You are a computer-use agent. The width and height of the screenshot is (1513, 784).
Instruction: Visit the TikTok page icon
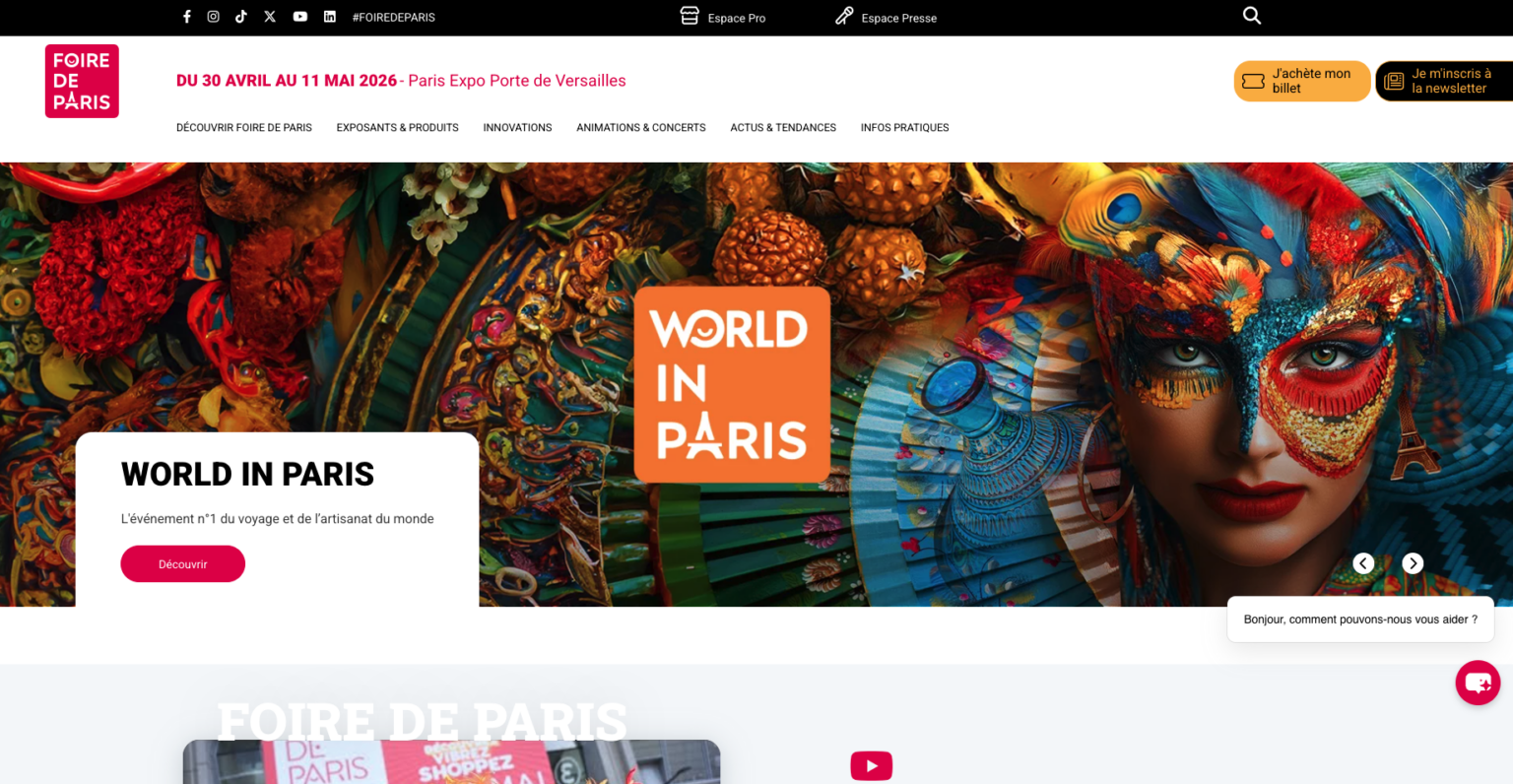coord(241,17)
